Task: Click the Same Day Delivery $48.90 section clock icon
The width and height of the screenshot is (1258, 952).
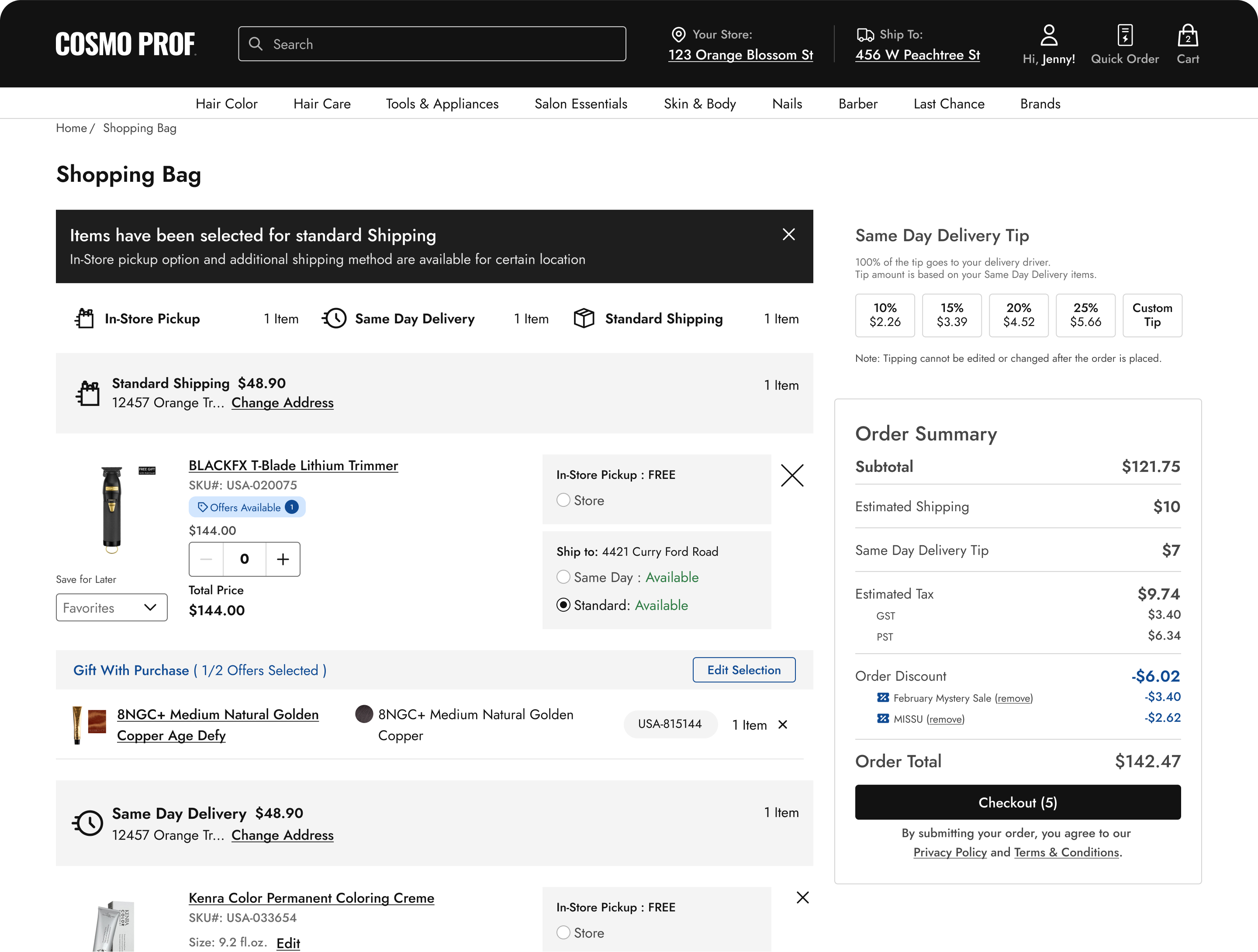Action: (88, 823)
